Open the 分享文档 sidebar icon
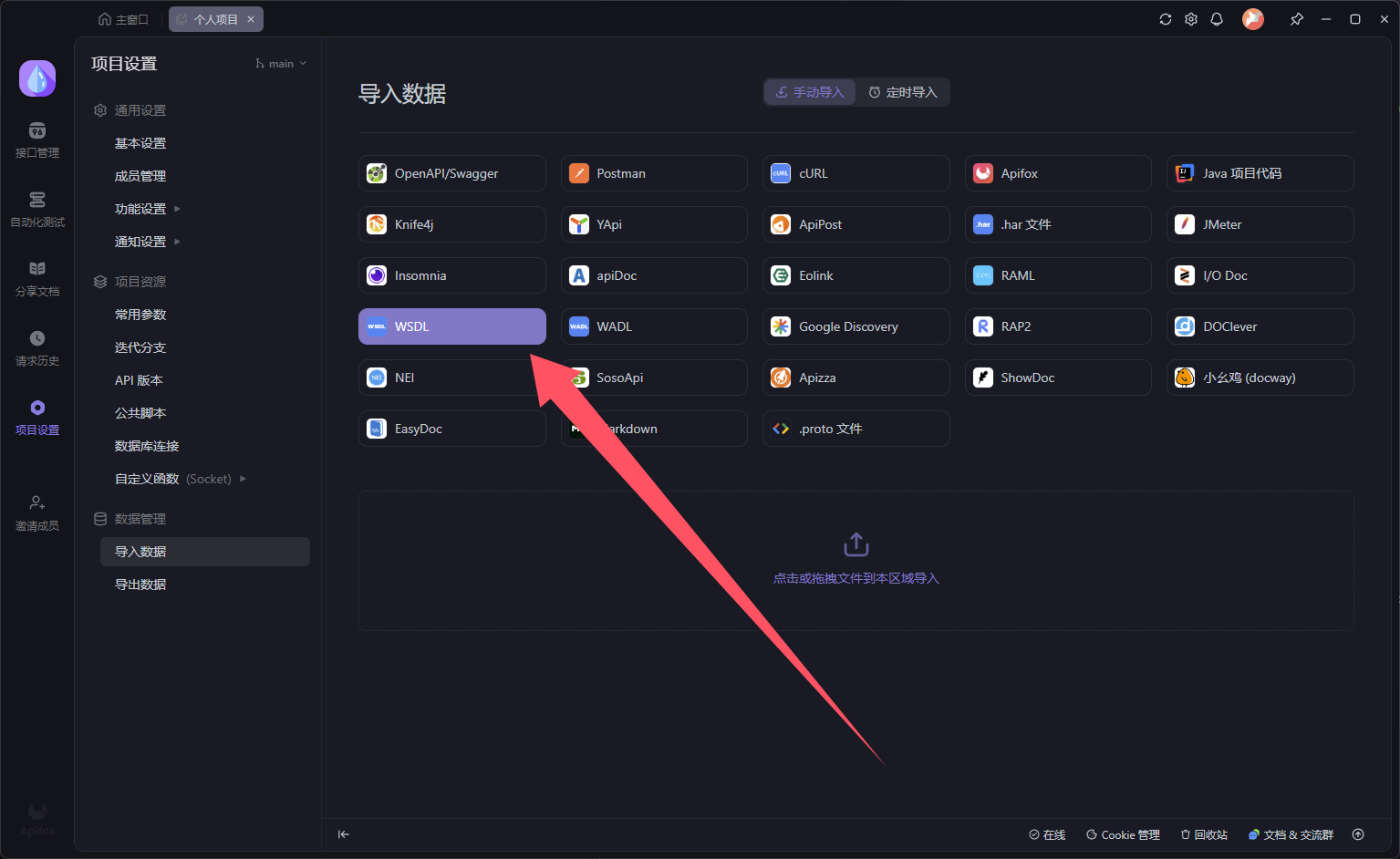 pos(36,279)
